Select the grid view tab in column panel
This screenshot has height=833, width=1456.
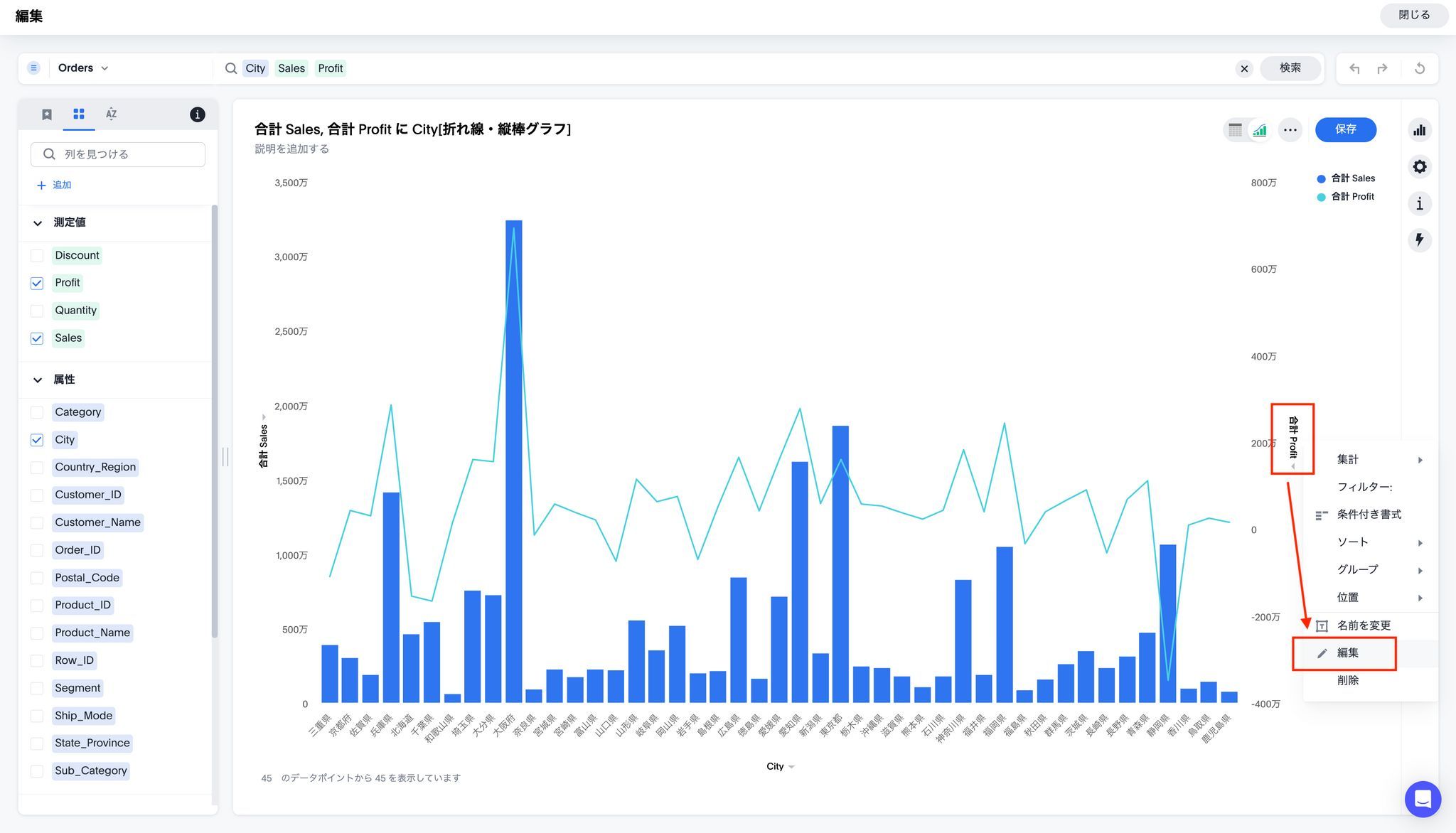point(79,114)
